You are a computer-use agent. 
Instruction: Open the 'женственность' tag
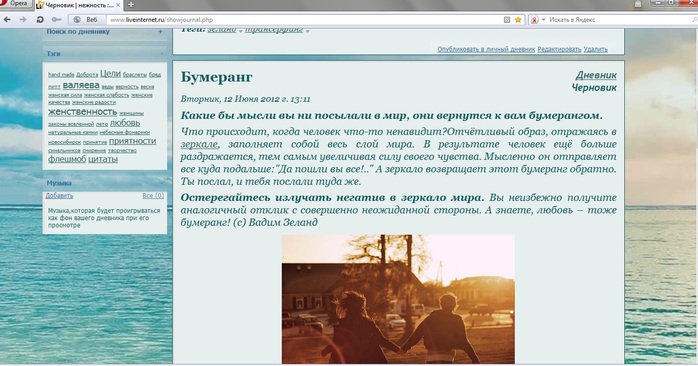[82, 112]
